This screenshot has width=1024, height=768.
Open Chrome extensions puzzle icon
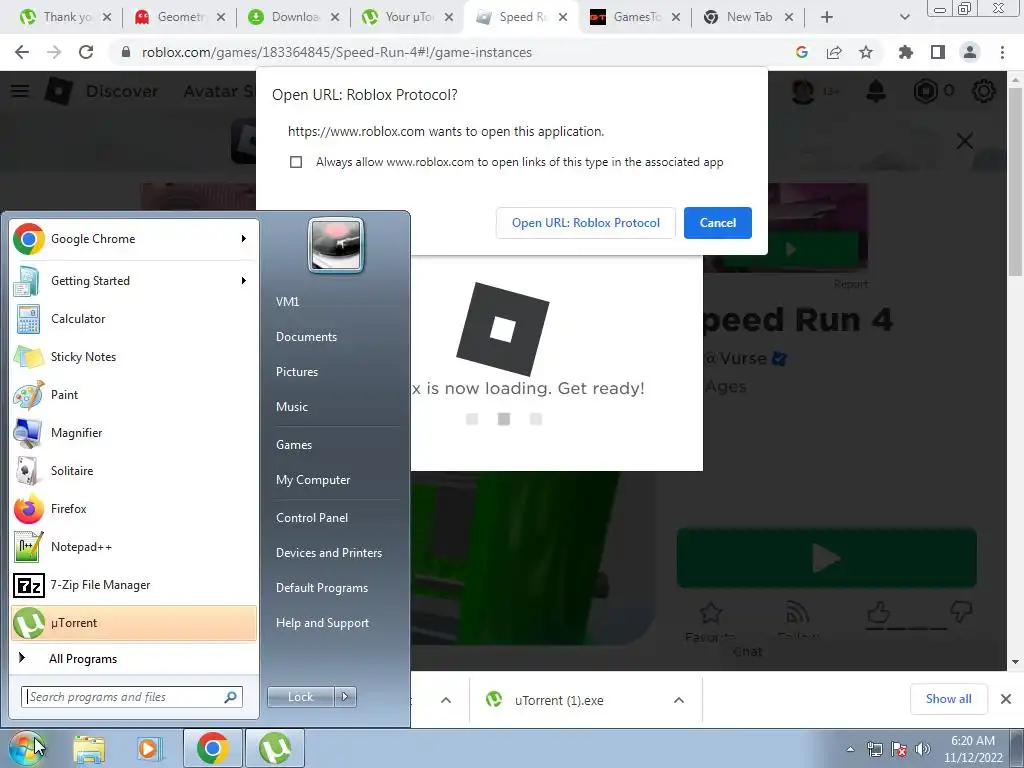906,52
